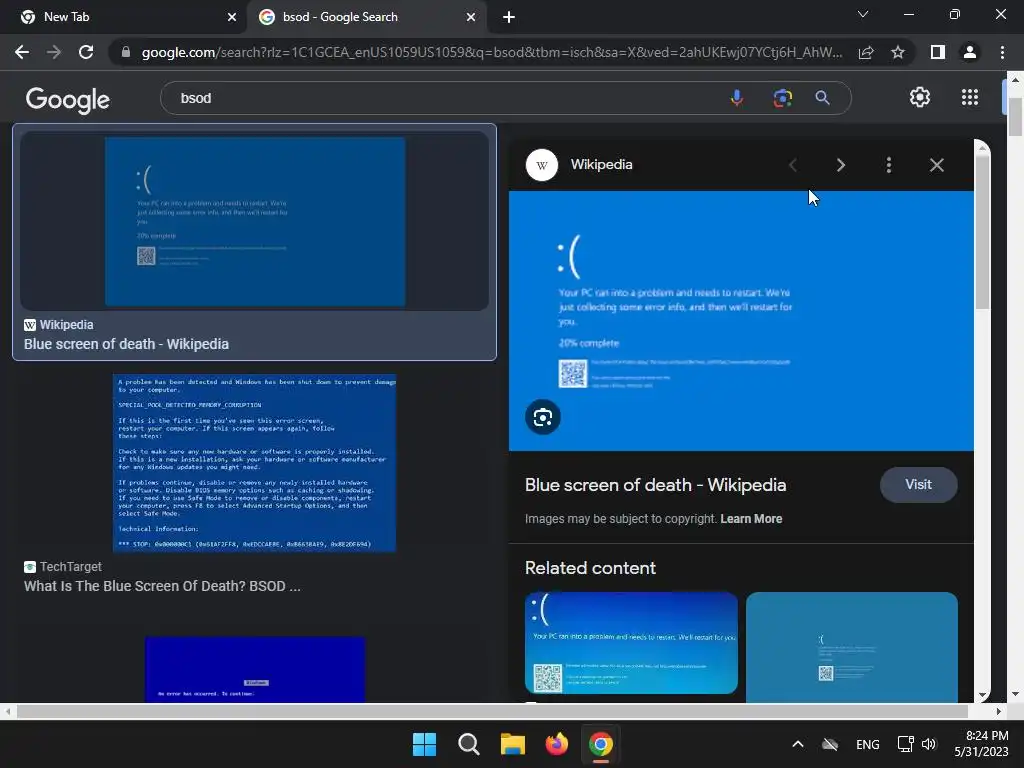1024x768 pixels.
Task: Open Google apps grid
Action: (x=970, y=97)
